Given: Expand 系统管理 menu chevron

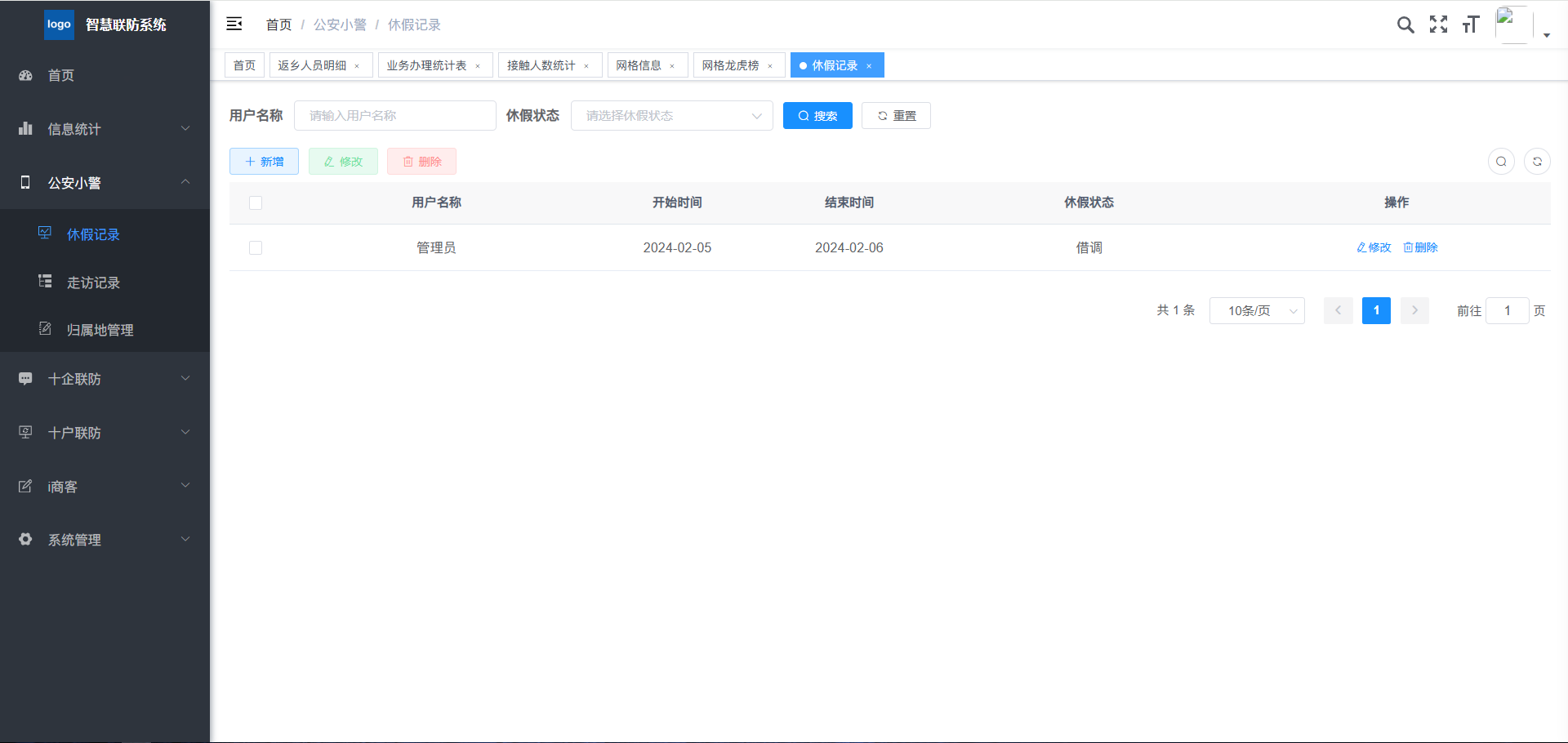Looking at the screenshot, I should pyautogui.click(x=185, y=539).
